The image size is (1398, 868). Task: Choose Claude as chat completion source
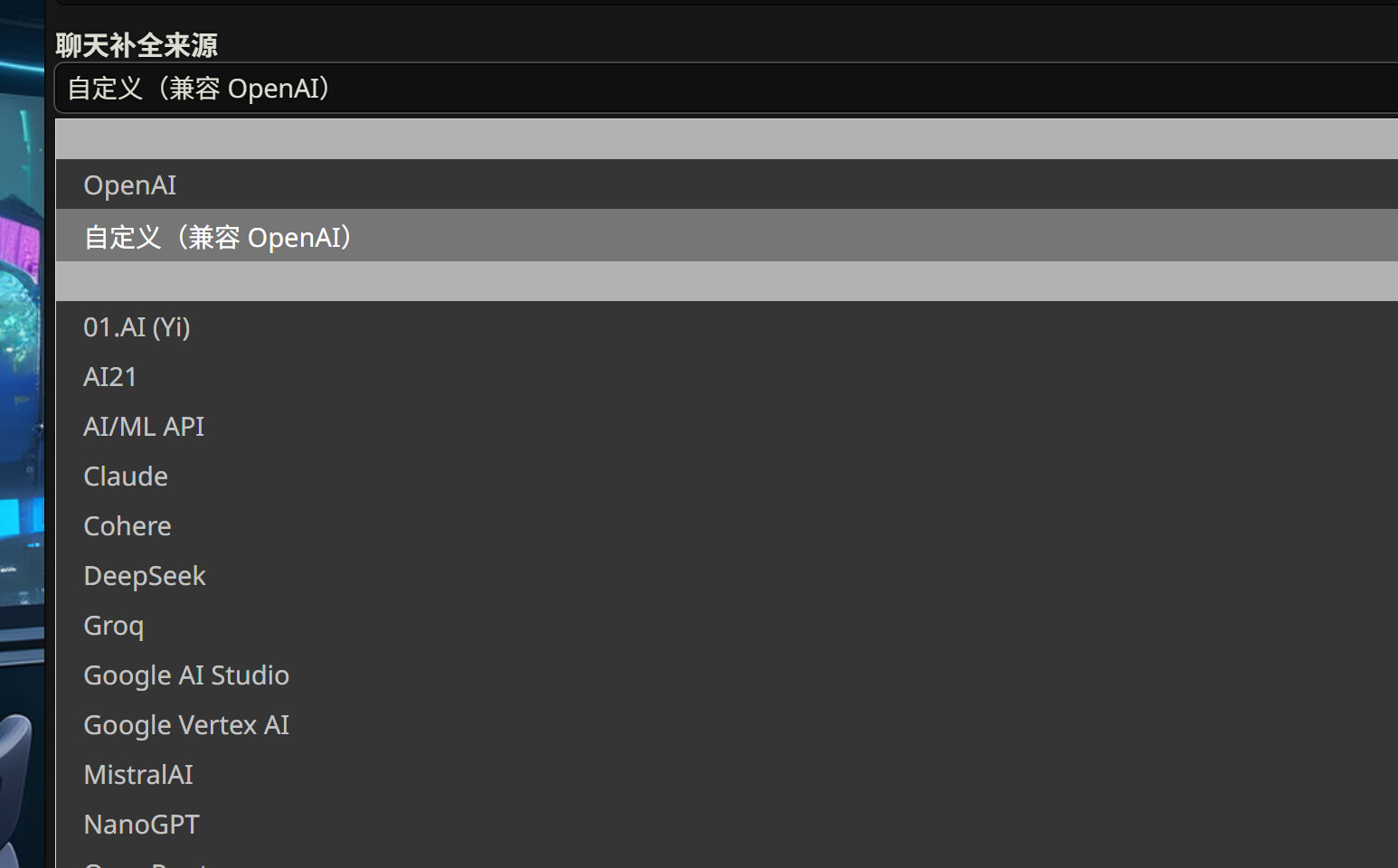point(126,476)
